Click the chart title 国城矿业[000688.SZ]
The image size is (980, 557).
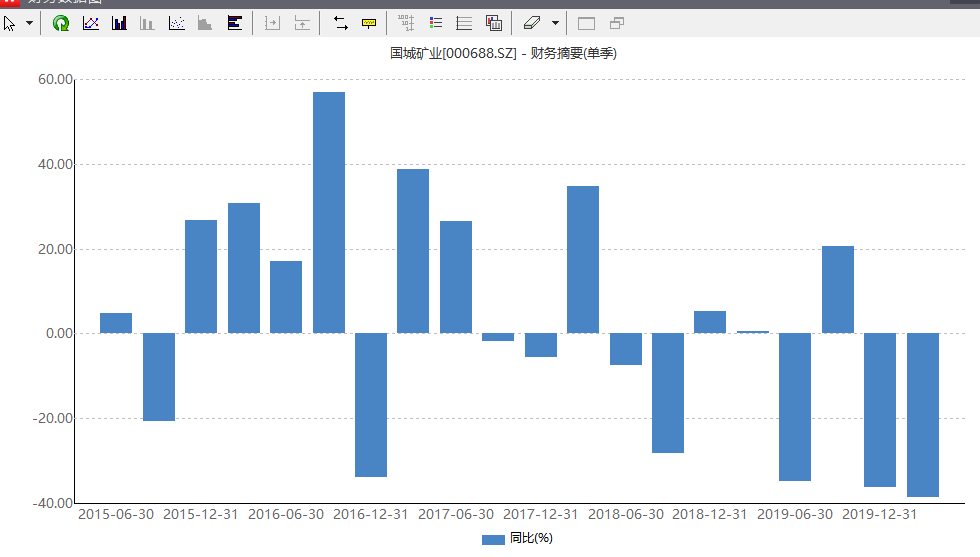(x=453, y=53)
